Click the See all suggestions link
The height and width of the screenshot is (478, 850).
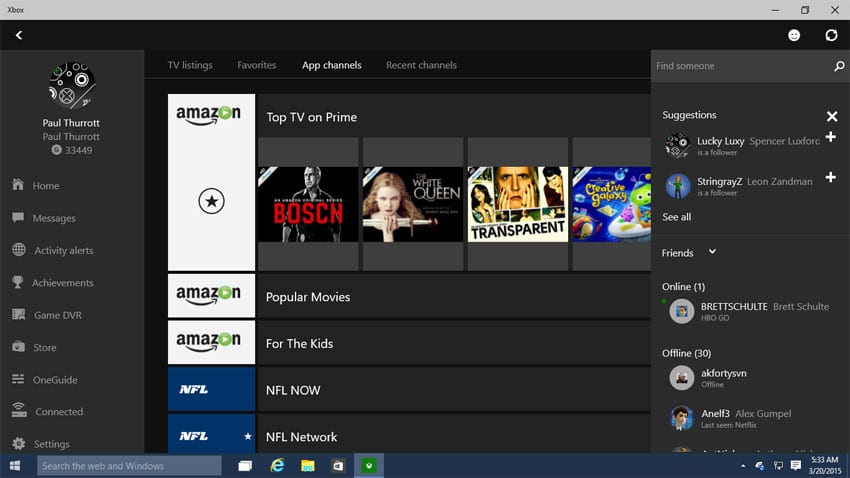[676, 217]
